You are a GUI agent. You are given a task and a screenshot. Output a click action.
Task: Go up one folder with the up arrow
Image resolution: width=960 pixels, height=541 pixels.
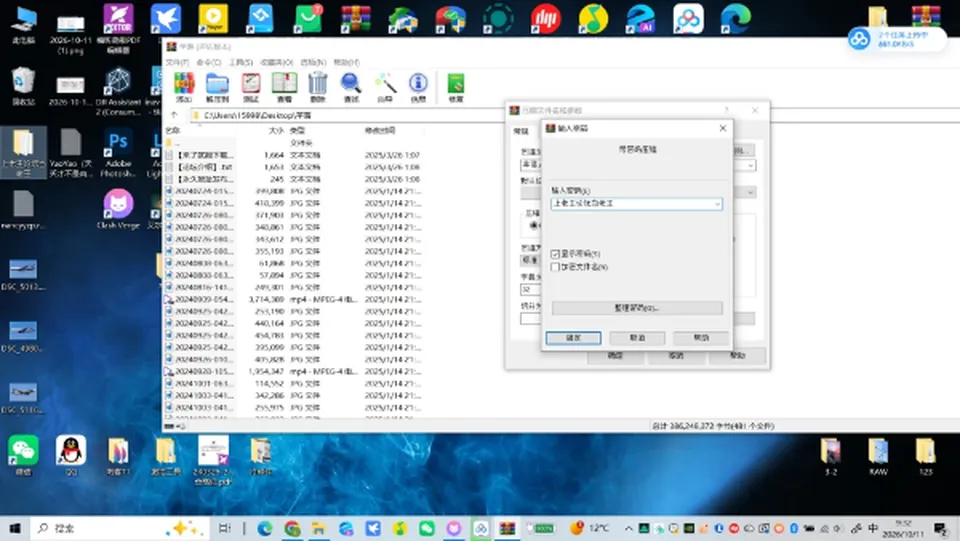(x=174, y=115)
